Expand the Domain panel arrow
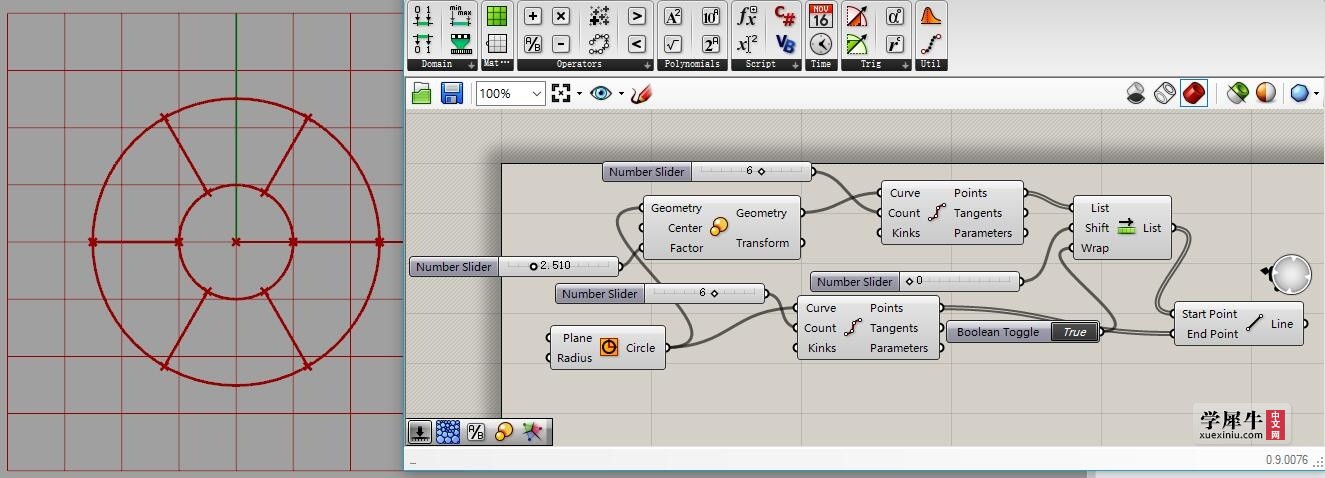 tap(471, 65)
